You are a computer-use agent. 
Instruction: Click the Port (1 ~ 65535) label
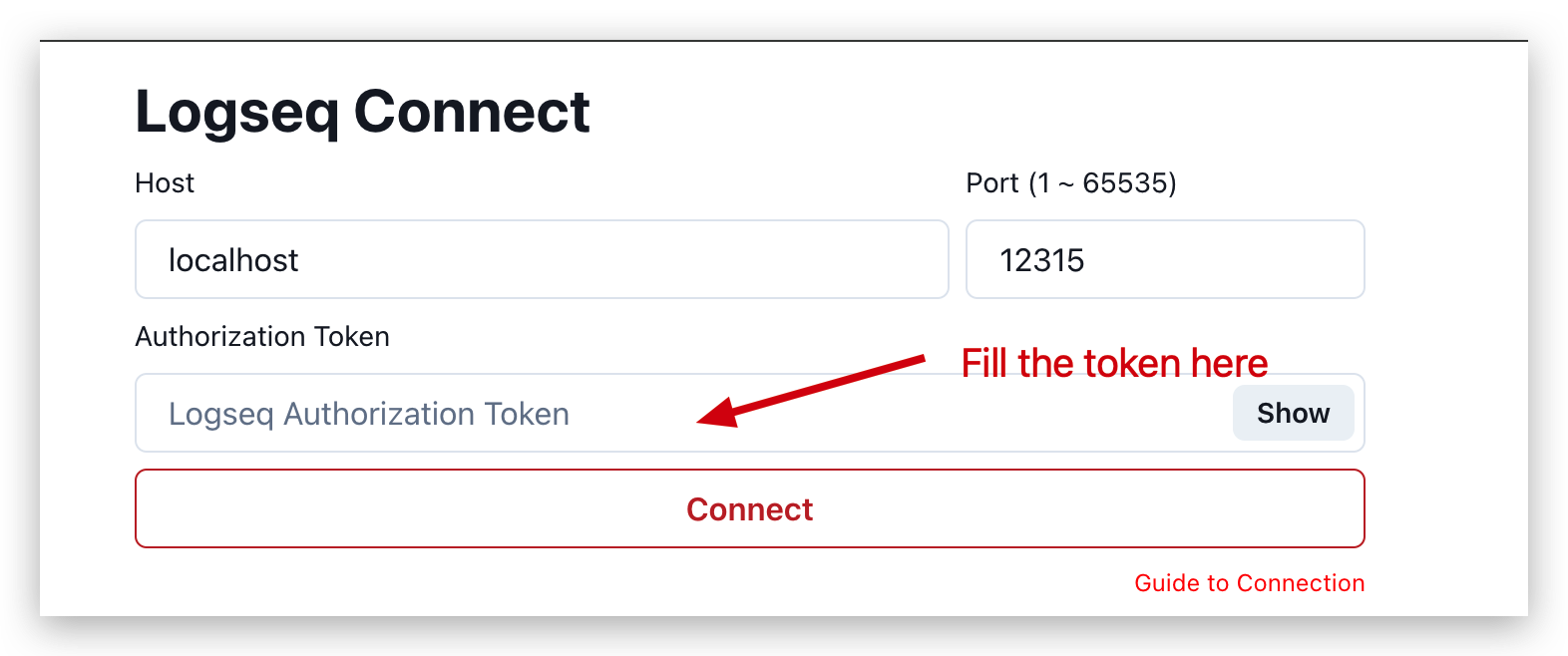pyautogui.click(x=1070, y=182)
